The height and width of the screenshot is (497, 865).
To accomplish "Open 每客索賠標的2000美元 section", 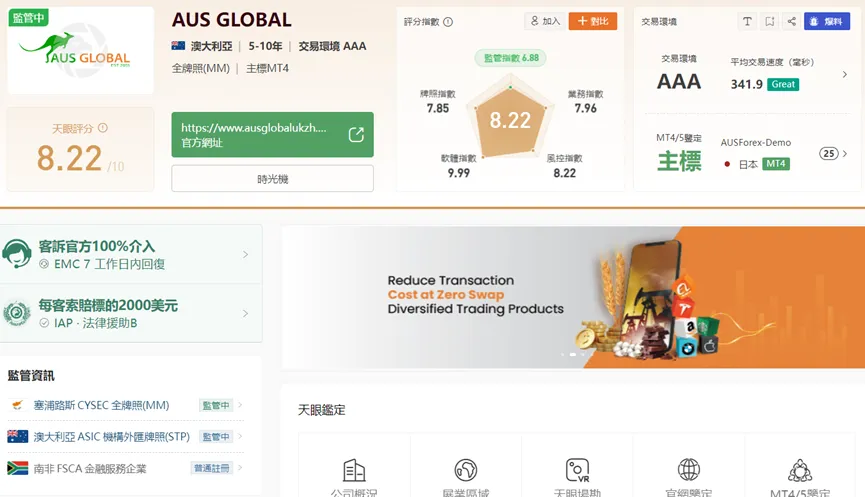I will coord(131,313).
